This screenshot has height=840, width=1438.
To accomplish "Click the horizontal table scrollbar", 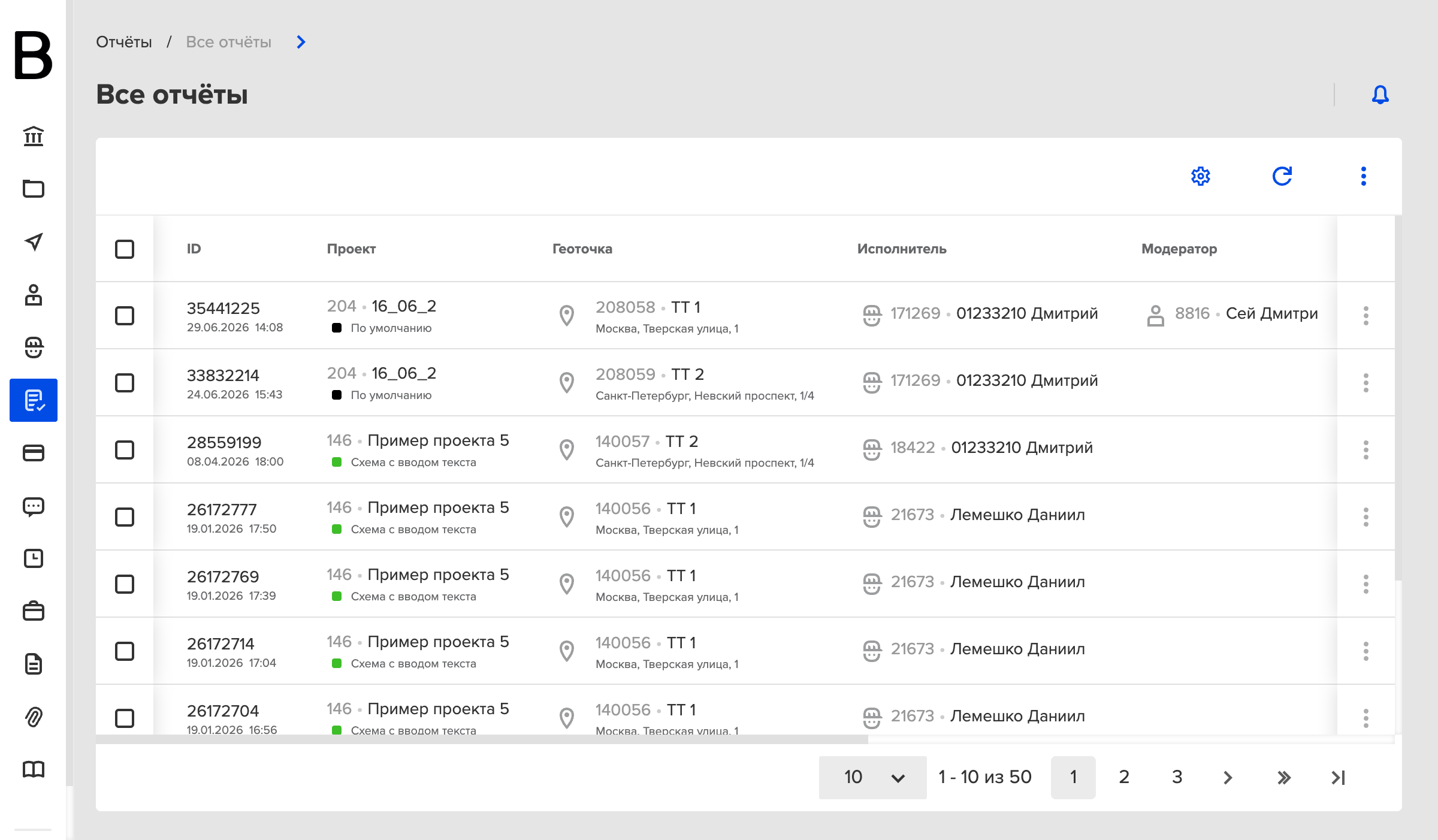I will [x=482, y=739].
